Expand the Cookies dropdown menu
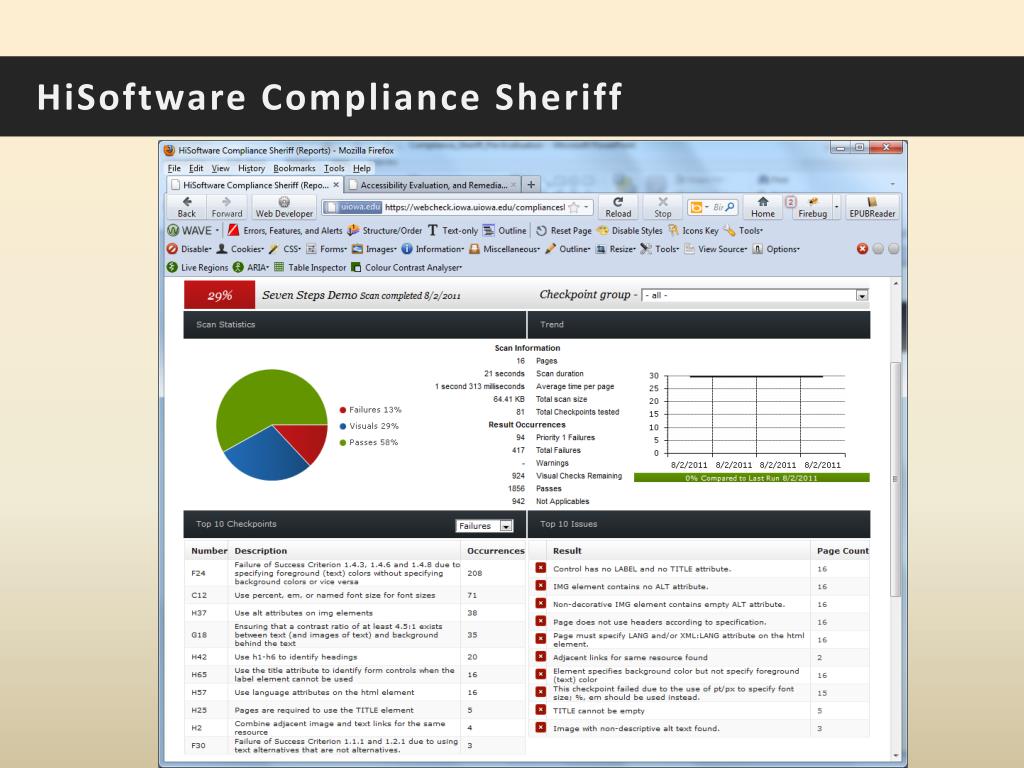Image resolution: width=1024 pixels, height=768 pixels. click(x=240, y=249)
